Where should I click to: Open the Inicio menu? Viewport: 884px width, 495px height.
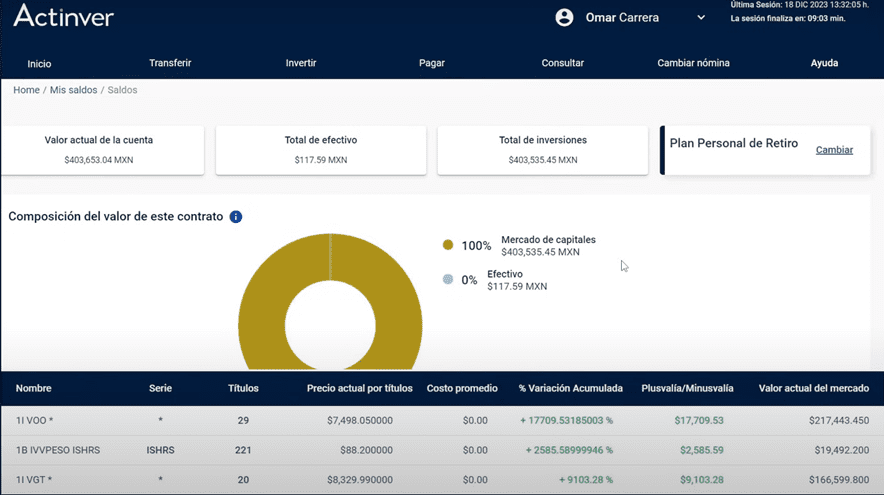coord(39,64)
